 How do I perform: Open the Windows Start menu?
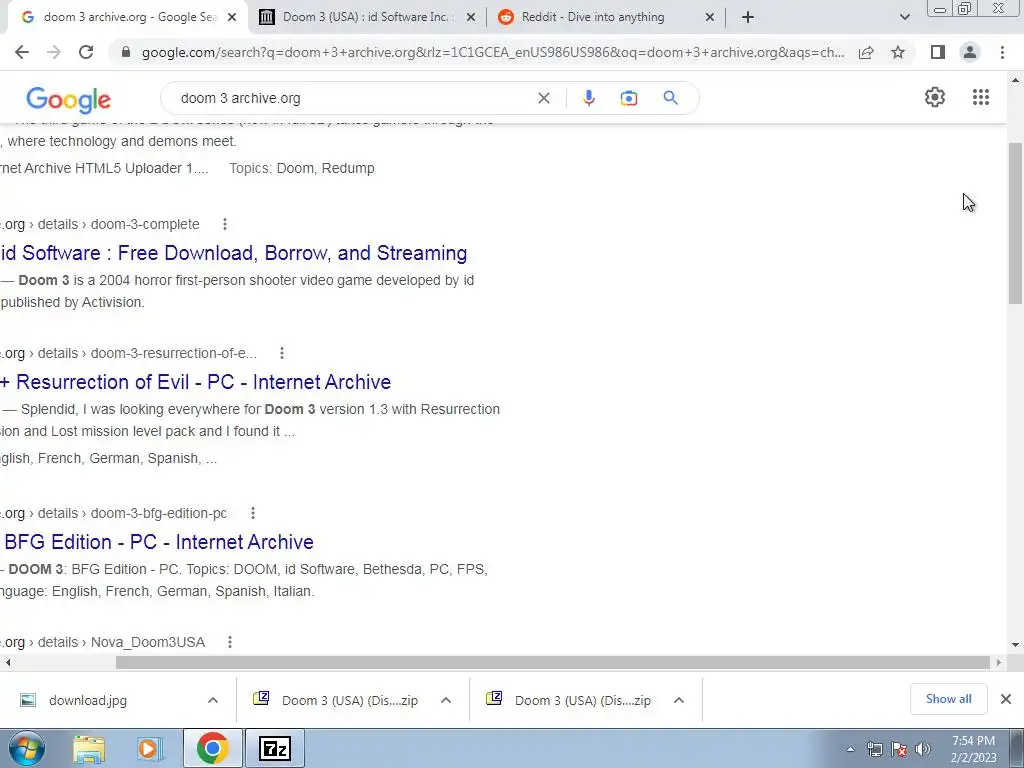pos(26,748)
